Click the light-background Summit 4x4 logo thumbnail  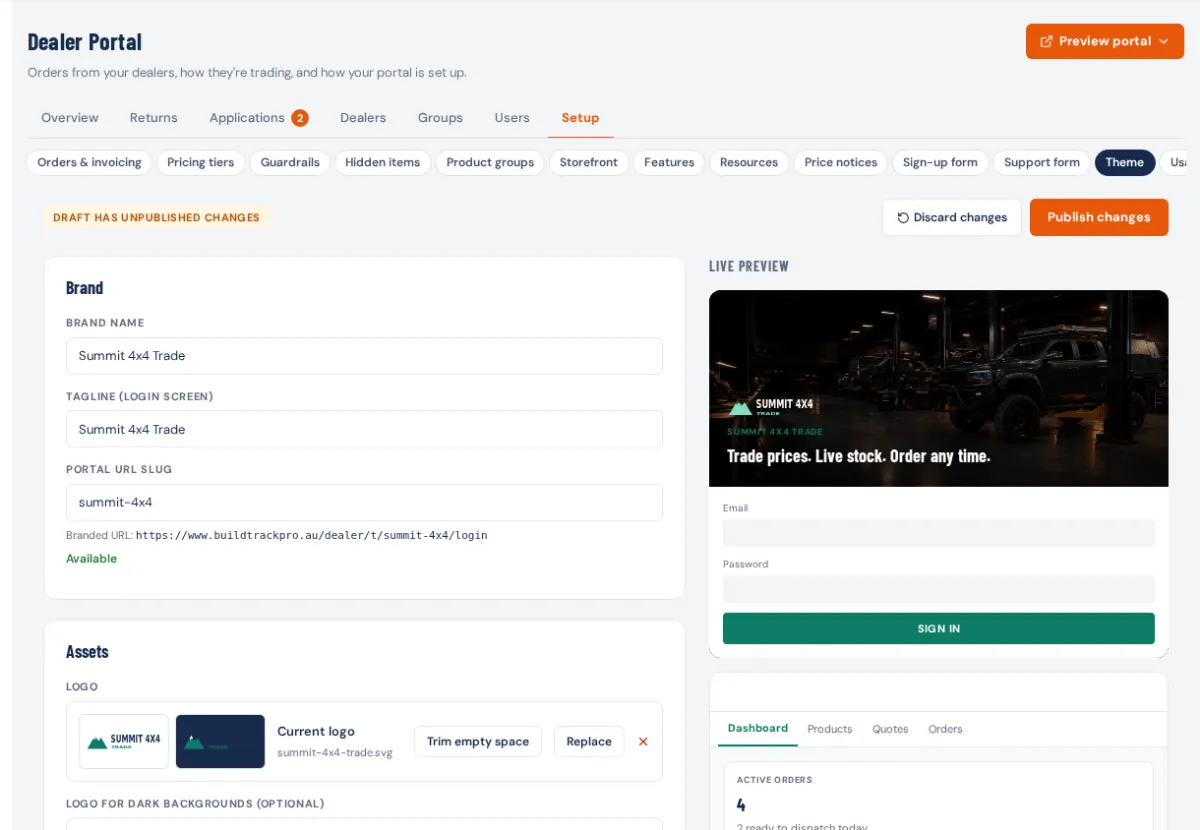pos(124,741)
